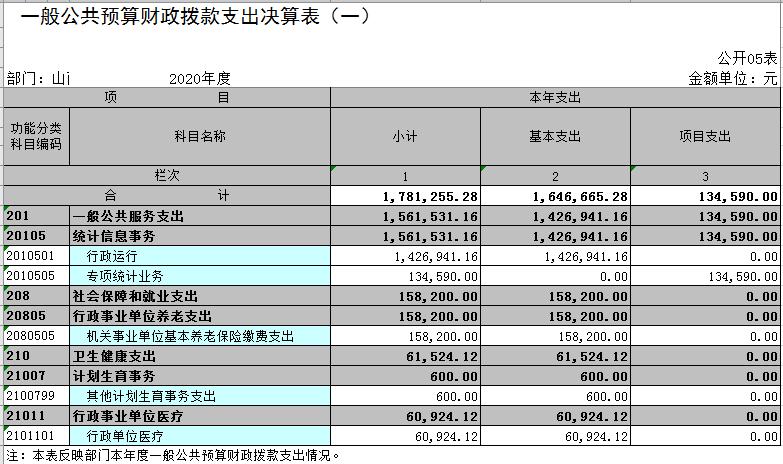
Task: Select code cell 20805
Action: tap(36, 316)
